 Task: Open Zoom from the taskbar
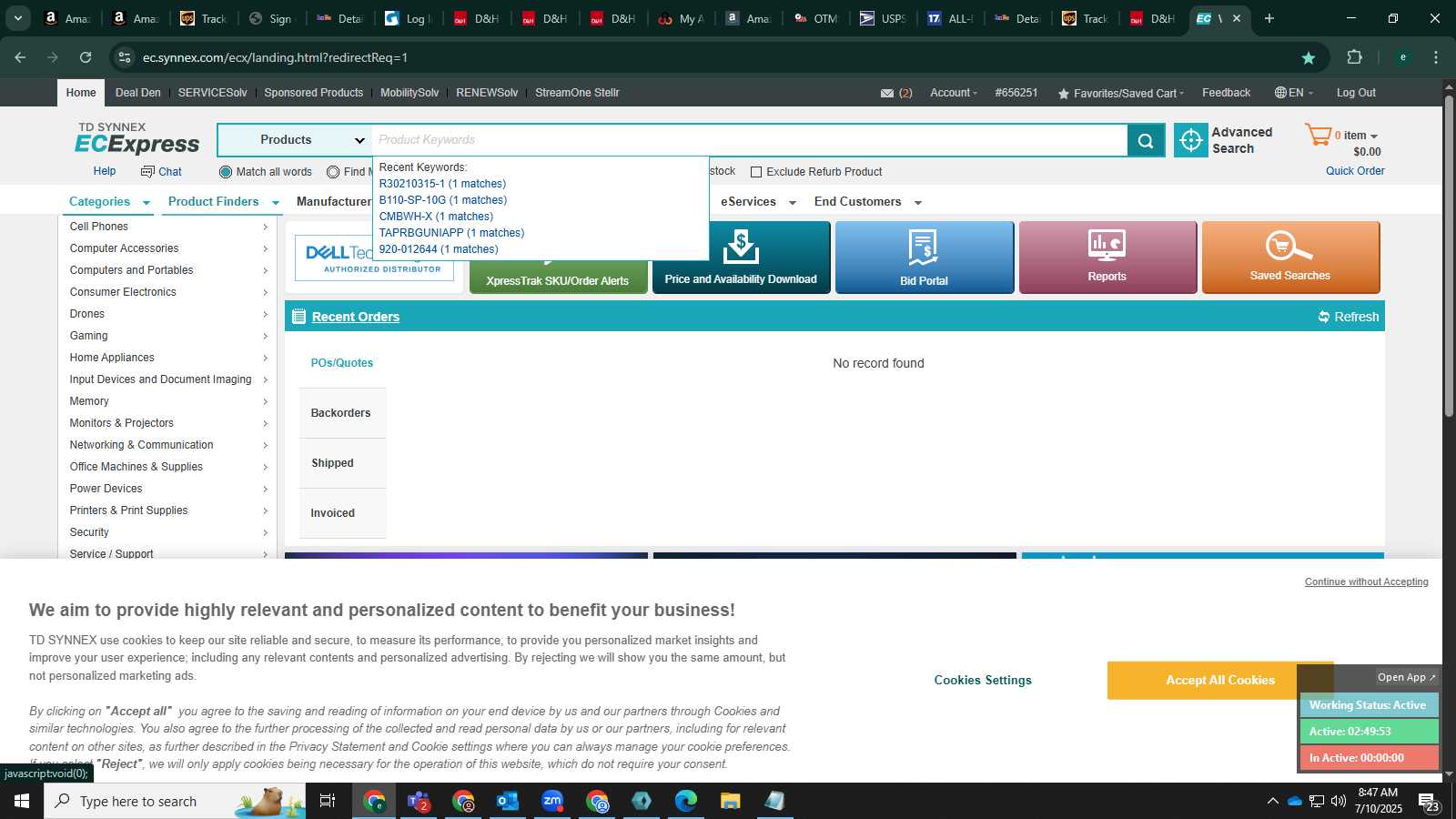point(552,801)
